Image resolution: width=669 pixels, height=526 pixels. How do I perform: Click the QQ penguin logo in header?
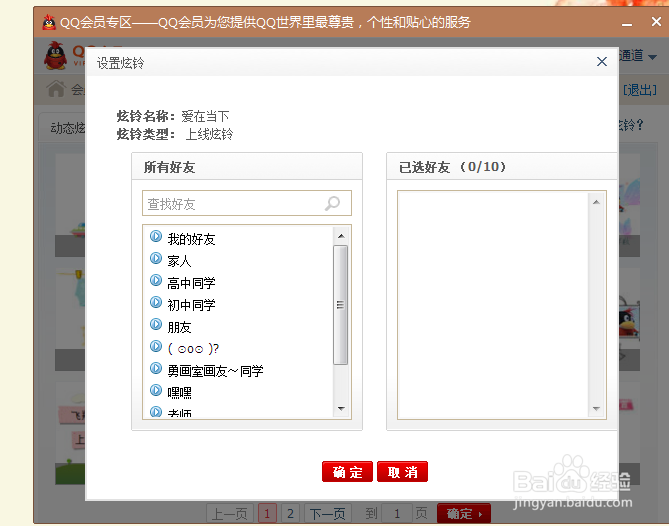[x=55, y=56]
